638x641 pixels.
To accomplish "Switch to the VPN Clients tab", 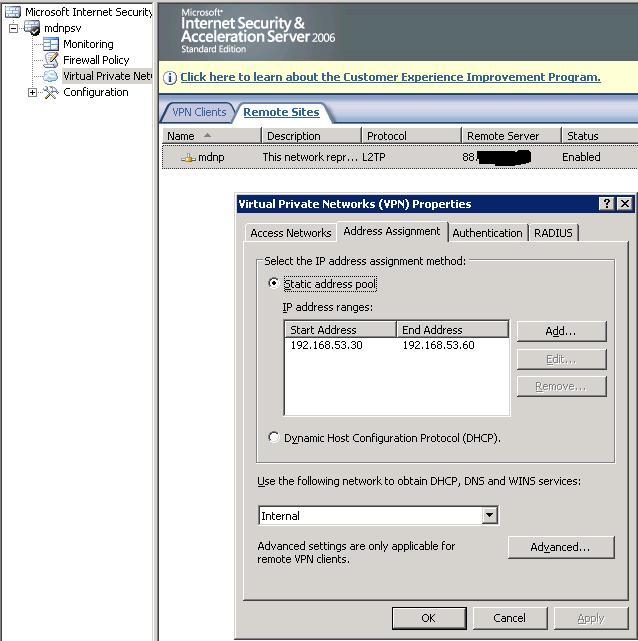I will (199, 112).
